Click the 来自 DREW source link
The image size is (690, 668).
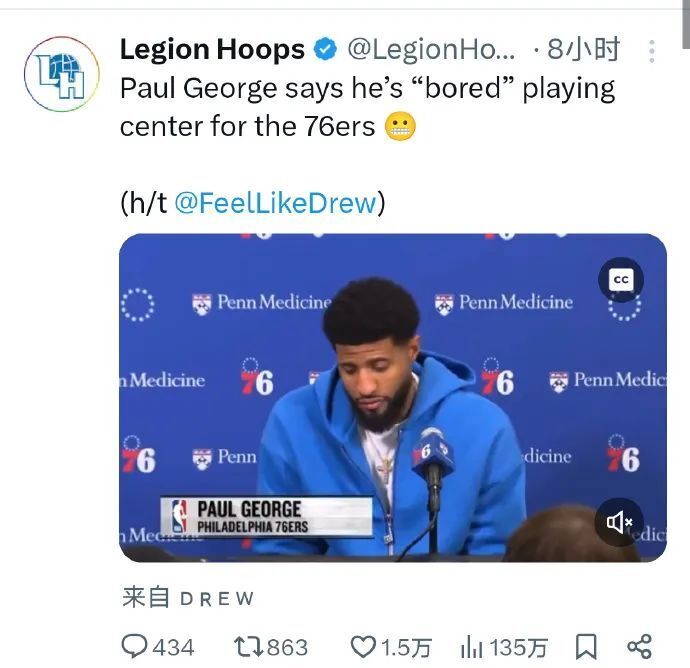pos(188,598)
